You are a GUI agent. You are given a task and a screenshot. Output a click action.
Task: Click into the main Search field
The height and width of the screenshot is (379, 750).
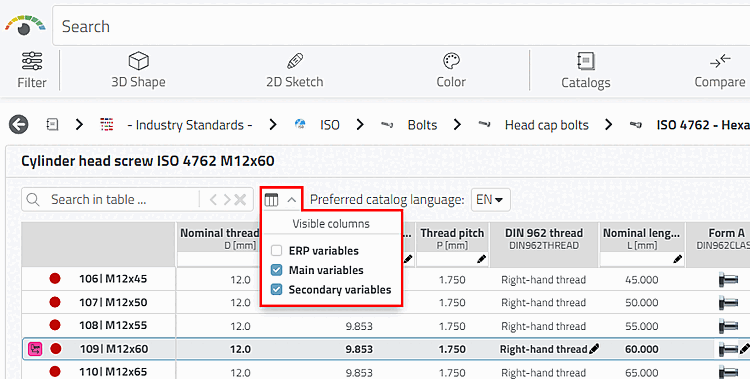click(x=401, y=26)
